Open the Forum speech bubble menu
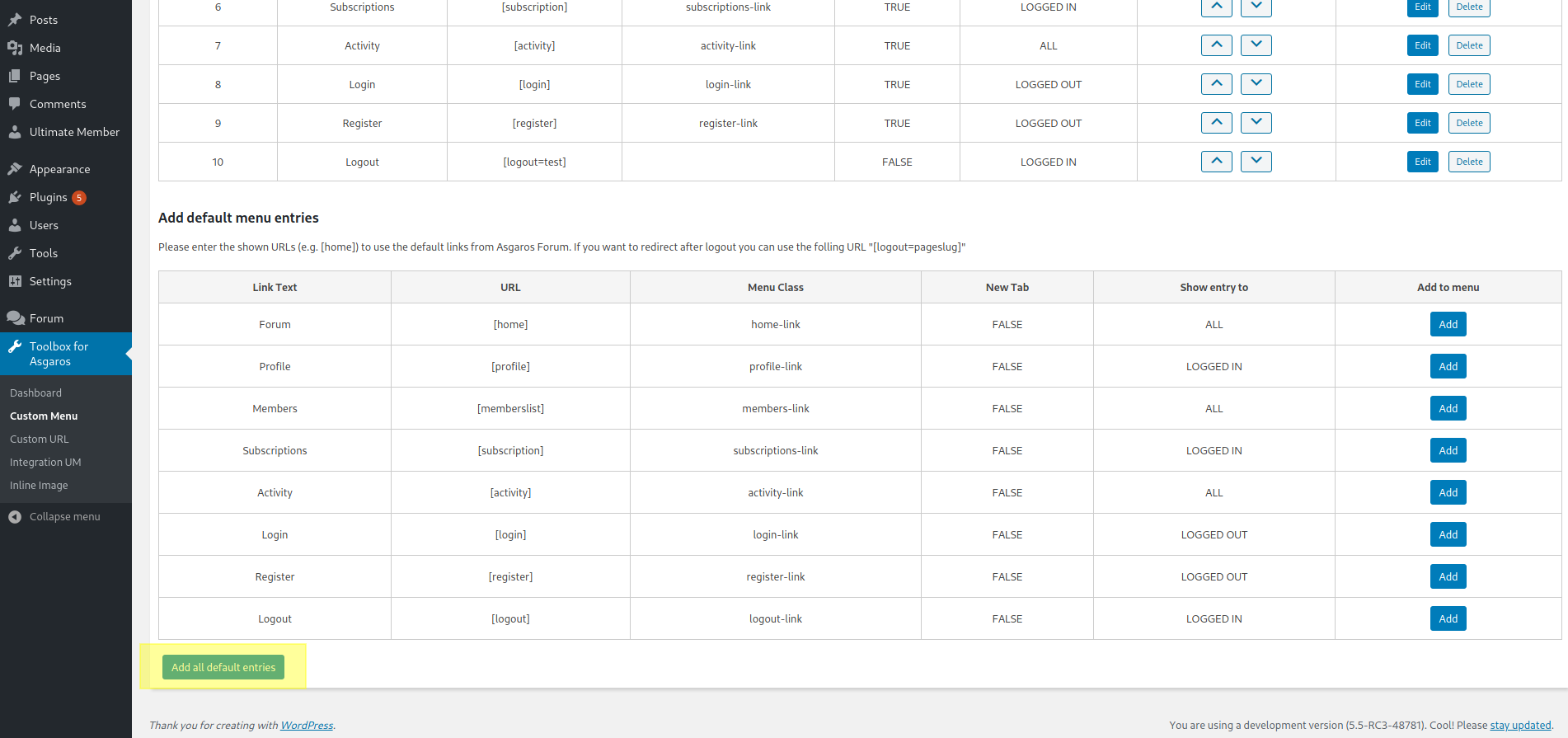Screen dimensions: 1568x738 tap(15, 318)
